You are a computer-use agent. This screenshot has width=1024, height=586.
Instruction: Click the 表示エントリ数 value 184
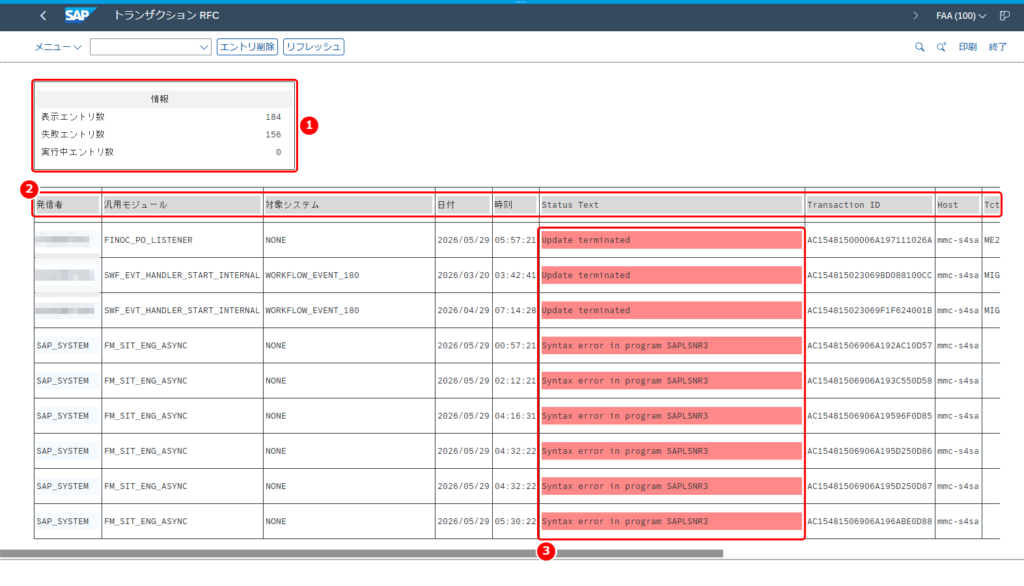(273, 118)
